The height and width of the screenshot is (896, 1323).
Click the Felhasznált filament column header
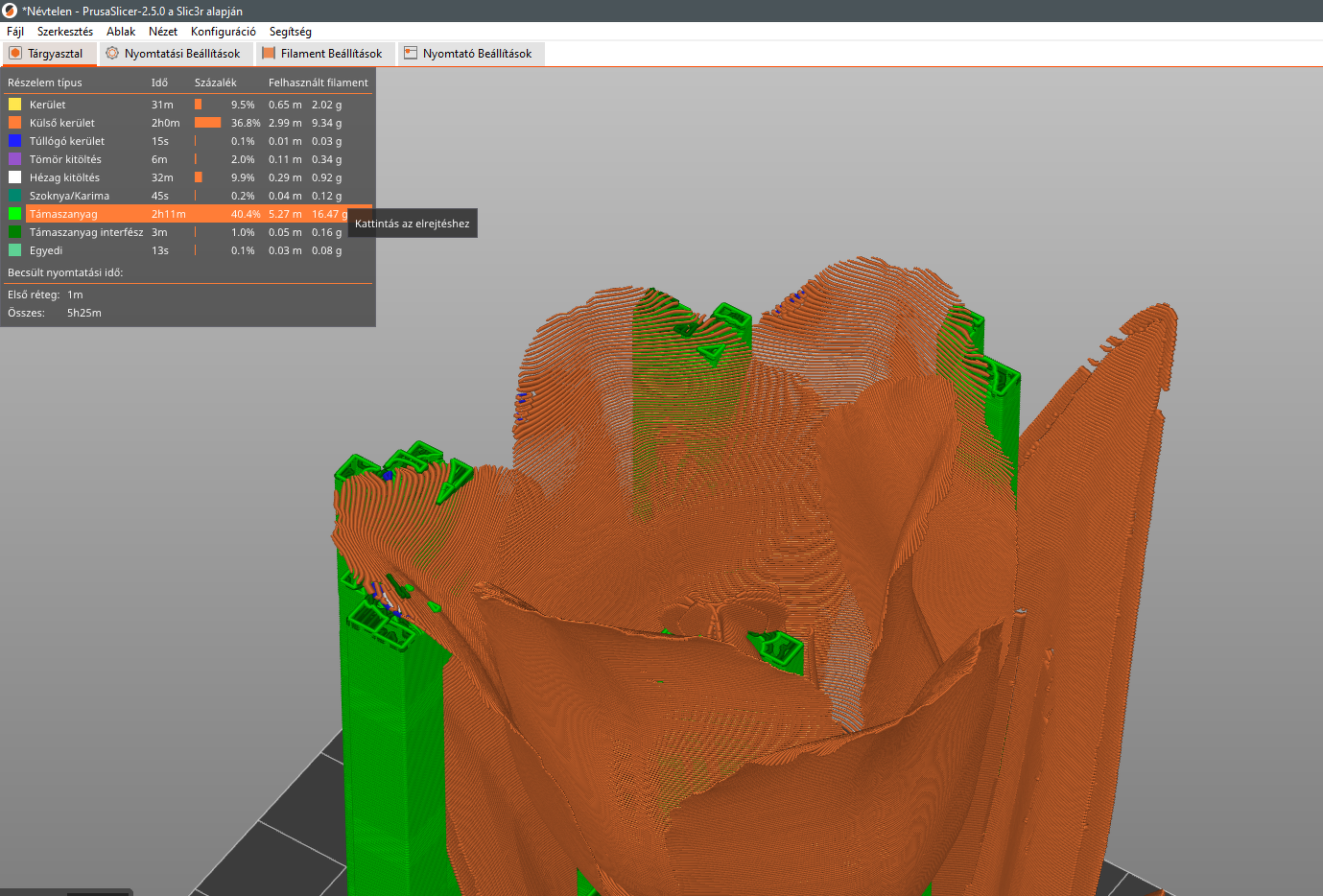[x=319, y=83]
